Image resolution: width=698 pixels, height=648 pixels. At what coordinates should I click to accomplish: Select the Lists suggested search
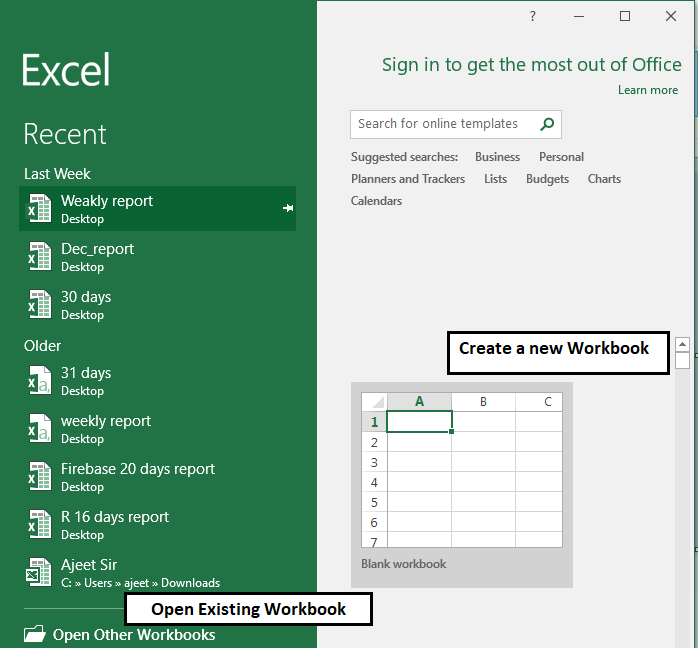(x=495, y=179)
